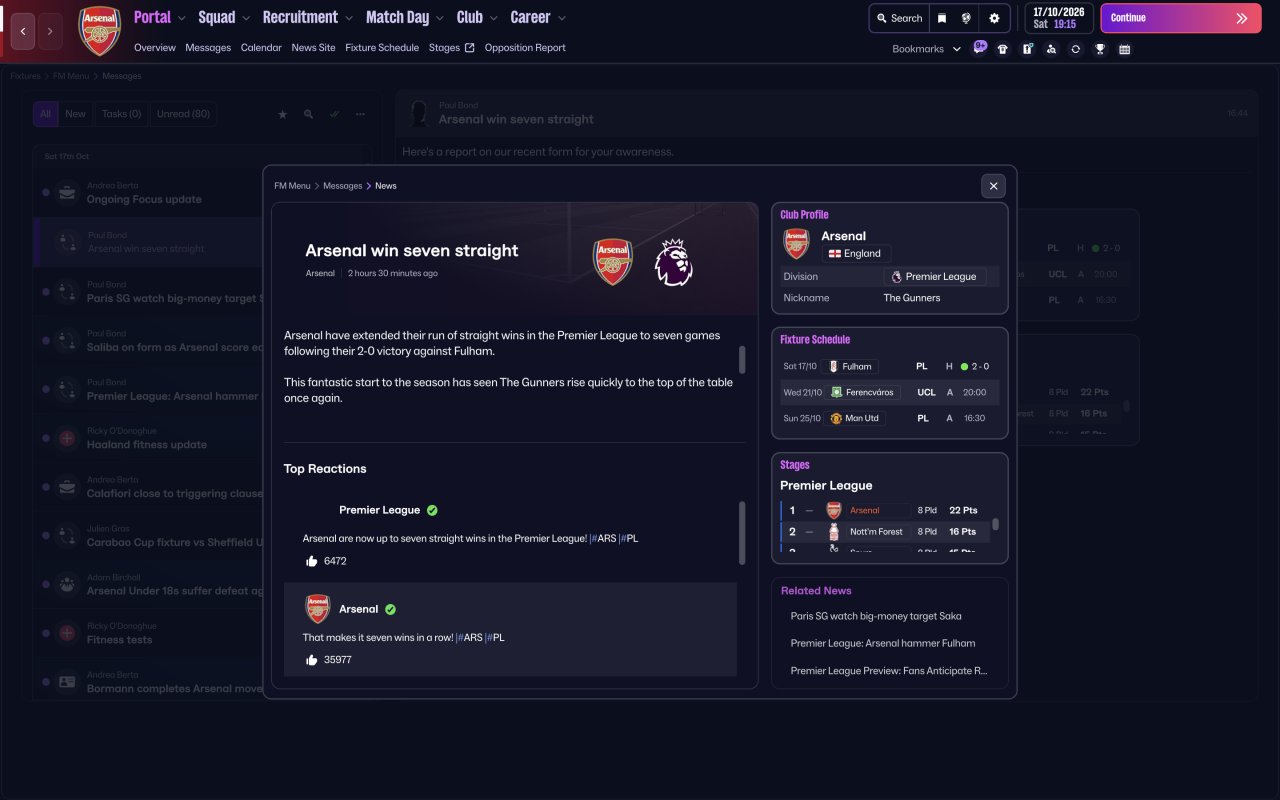Click the globe icon near Search

pyautogui.click(x=967, y=18)
